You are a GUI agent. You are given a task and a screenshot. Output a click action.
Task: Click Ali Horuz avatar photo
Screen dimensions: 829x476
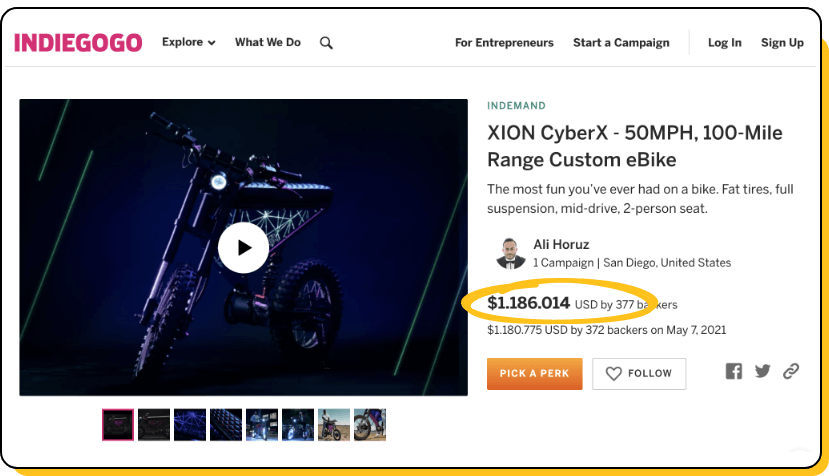pyautogui.click(x=511, y=253)
